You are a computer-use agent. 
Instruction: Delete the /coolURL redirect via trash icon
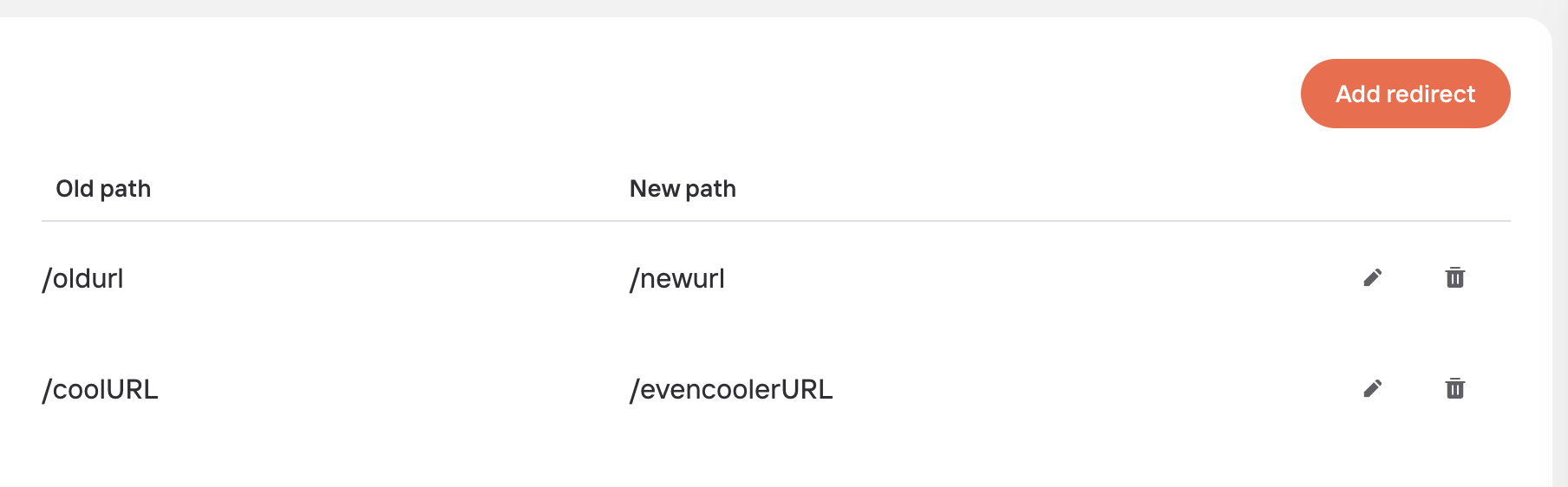[1455, 389]
